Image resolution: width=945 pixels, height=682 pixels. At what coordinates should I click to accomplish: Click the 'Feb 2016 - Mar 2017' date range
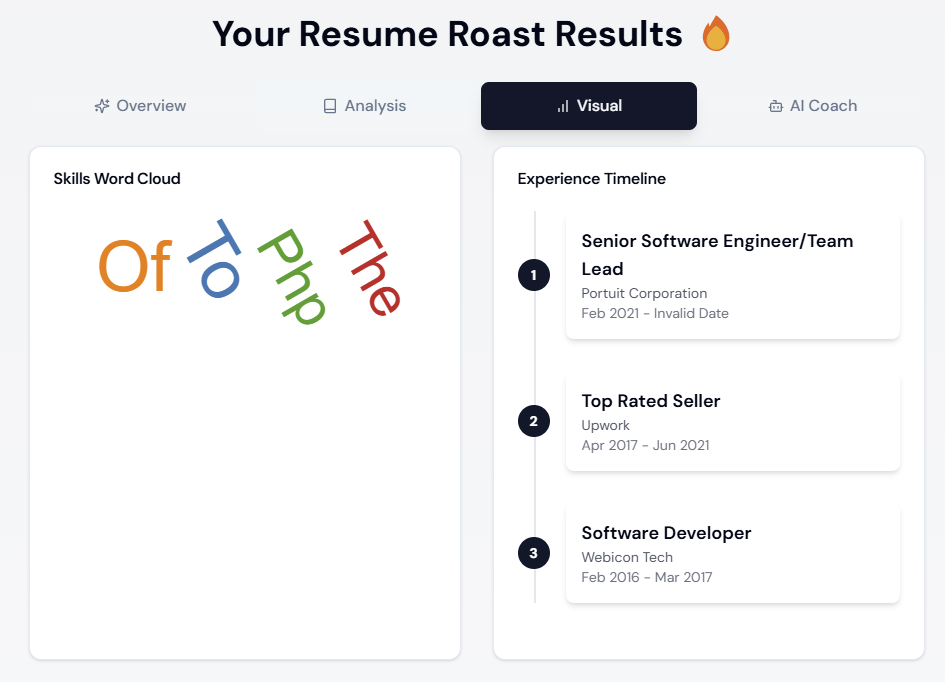tap(647, 577)
